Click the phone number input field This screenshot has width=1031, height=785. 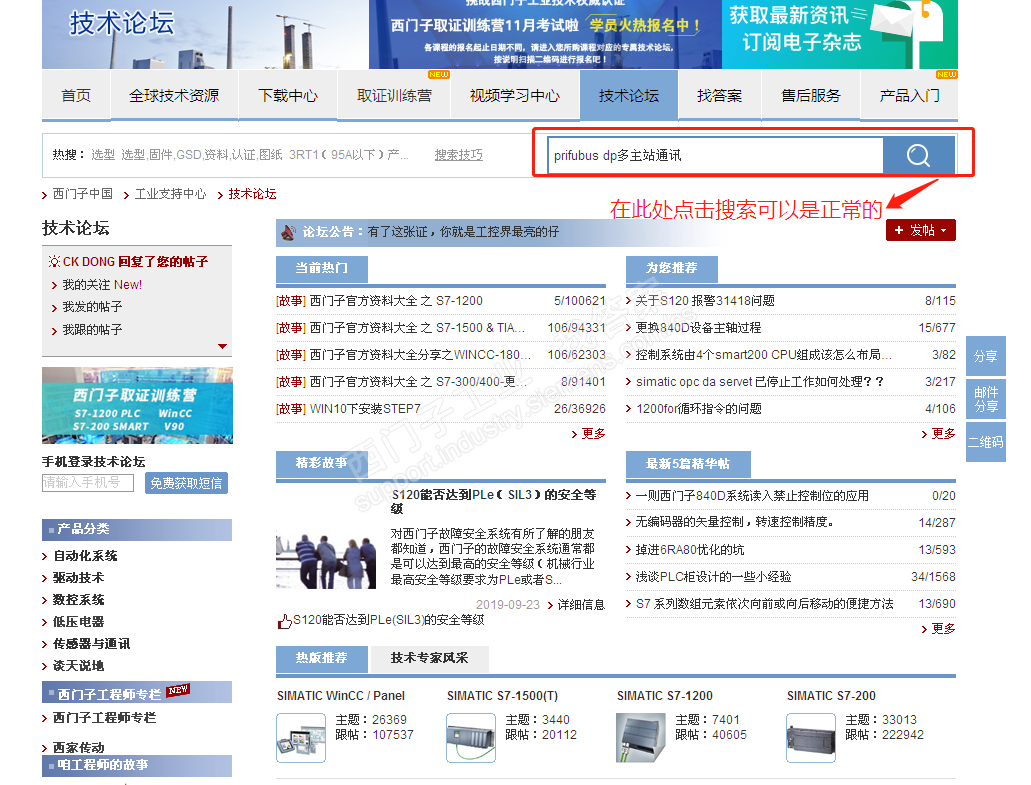[x=88, y=483]
